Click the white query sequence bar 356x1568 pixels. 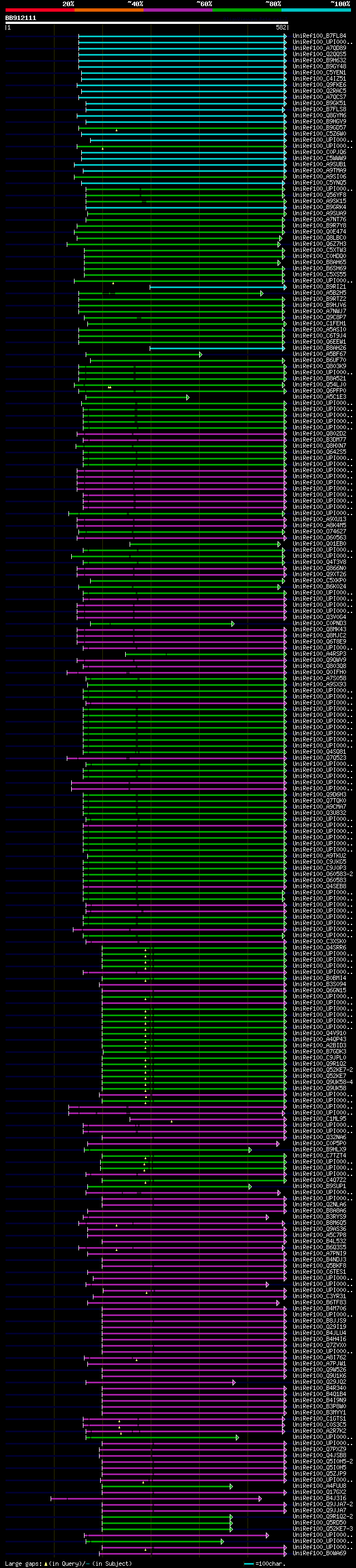pyautogui.click(x=147, y=23)
